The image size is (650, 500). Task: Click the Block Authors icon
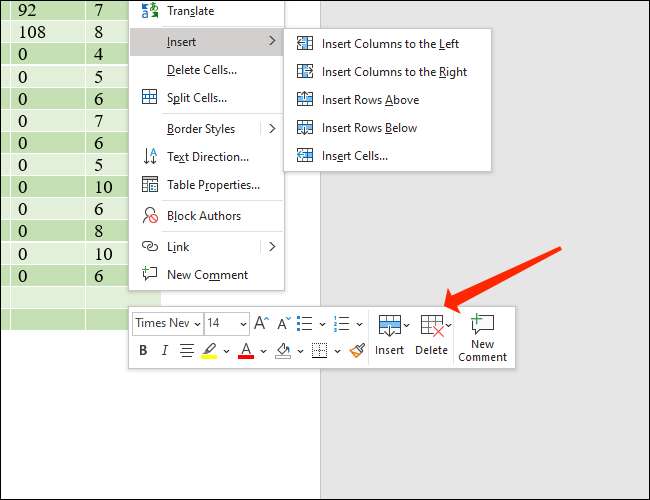(150, 216)
